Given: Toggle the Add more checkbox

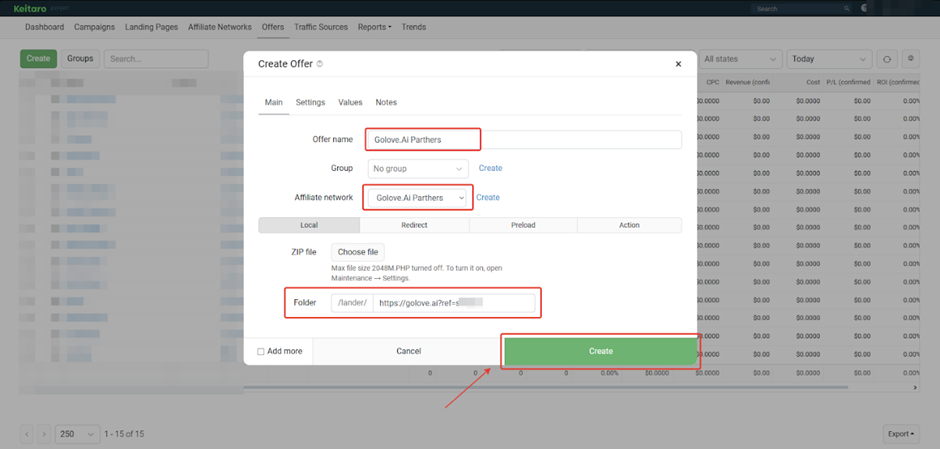Looking at the screenshot, I should click(261, 352).
